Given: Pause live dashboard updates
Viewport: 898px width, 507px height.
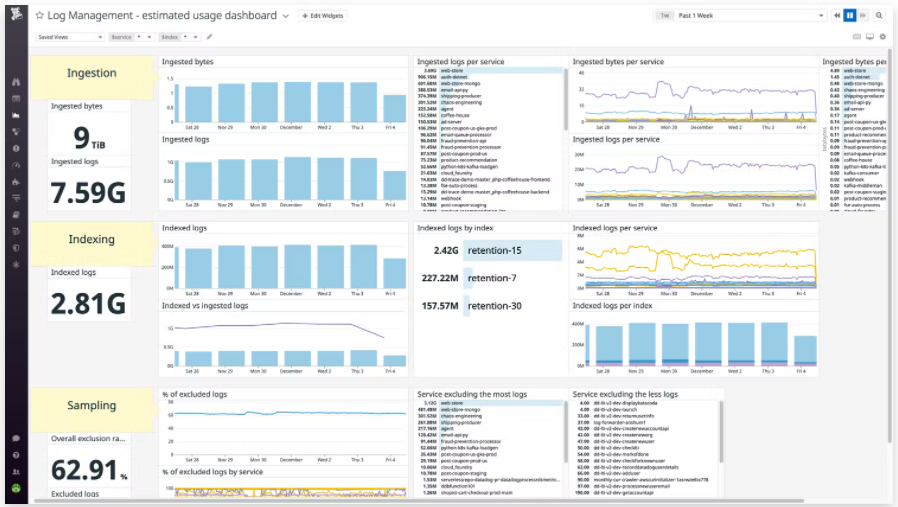Looking at the screenshot, I should click(x=850, y=16).
